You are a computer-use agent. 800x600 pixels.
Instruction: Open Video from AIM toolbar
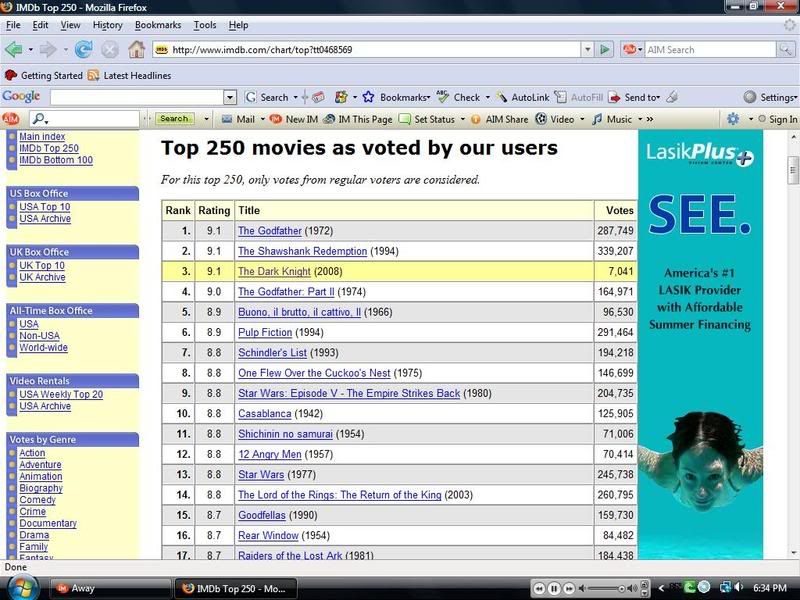pos(555,119)
